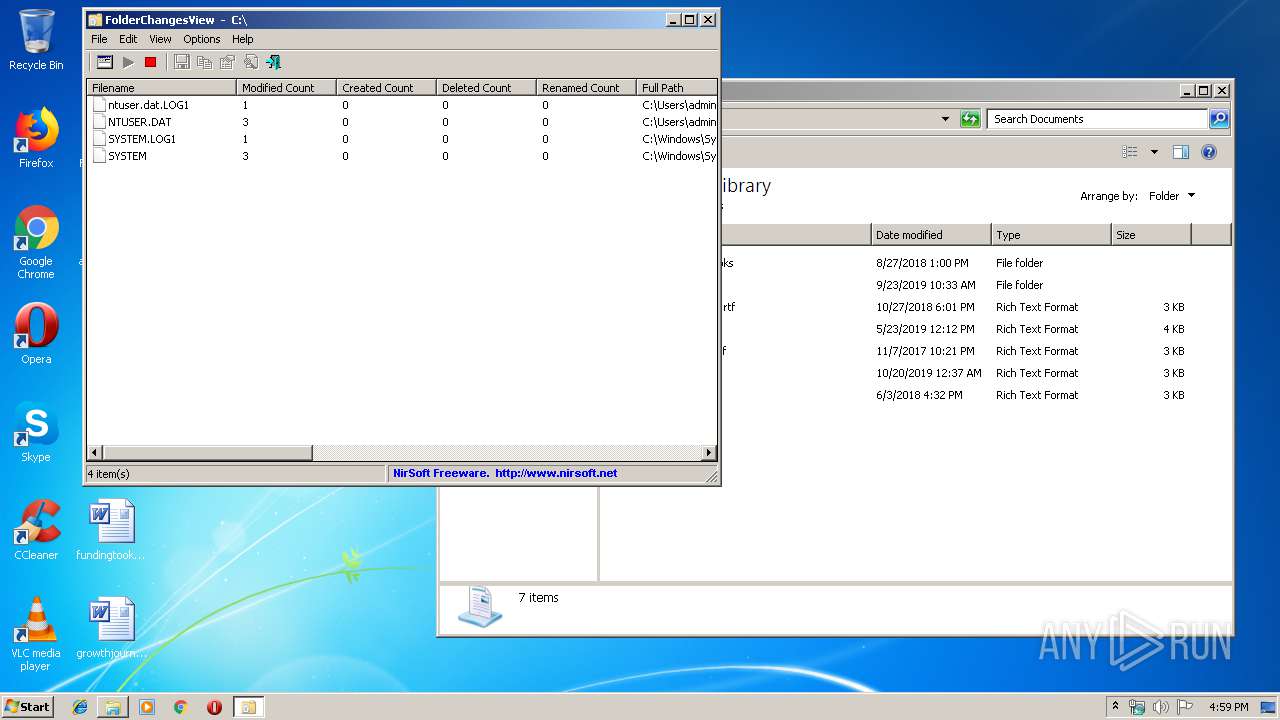
Task: Open the Explorer help icon
Action: 1209,152
